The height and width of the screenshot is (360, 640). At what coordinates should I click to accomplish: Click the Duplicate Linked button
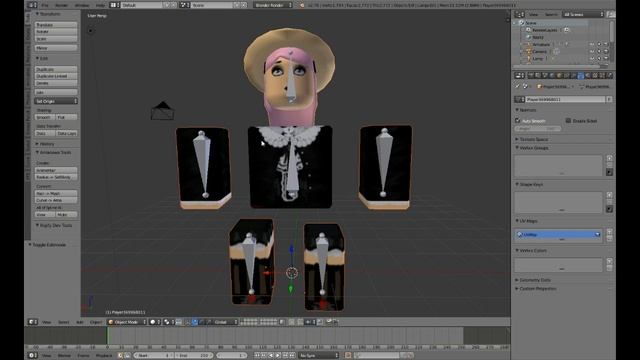click(x=56, y=76)
